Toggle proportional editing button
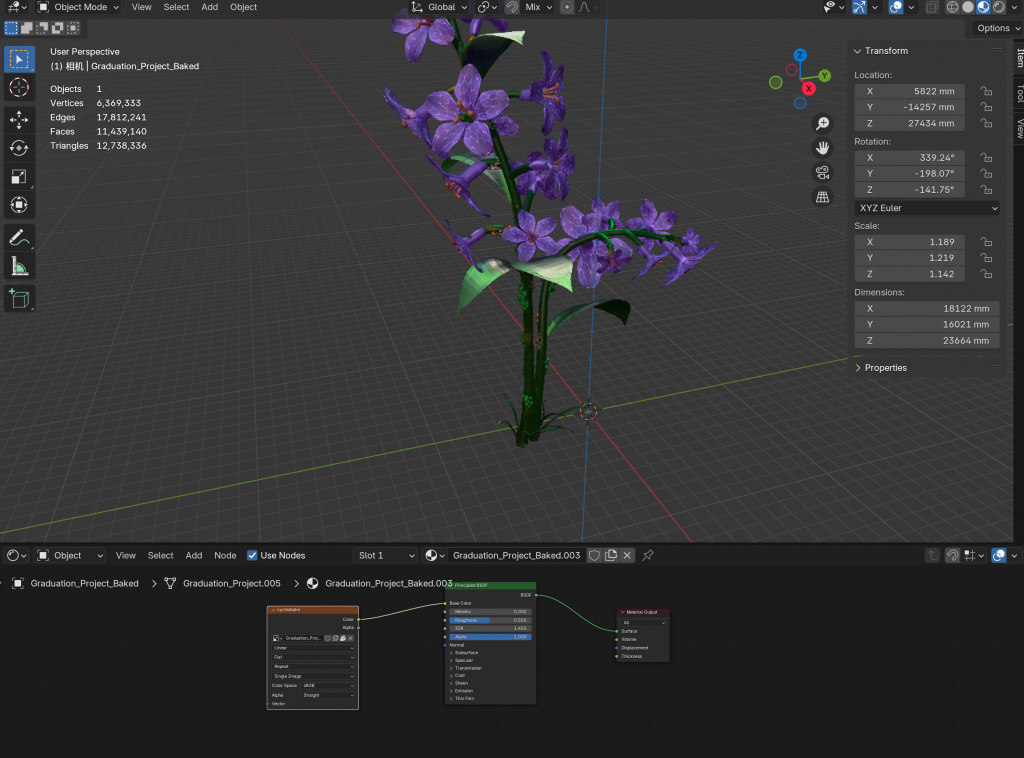Image resolution: width=1024 pixels, height=758 pixels. pyautogui.click(x=567, y=7)
